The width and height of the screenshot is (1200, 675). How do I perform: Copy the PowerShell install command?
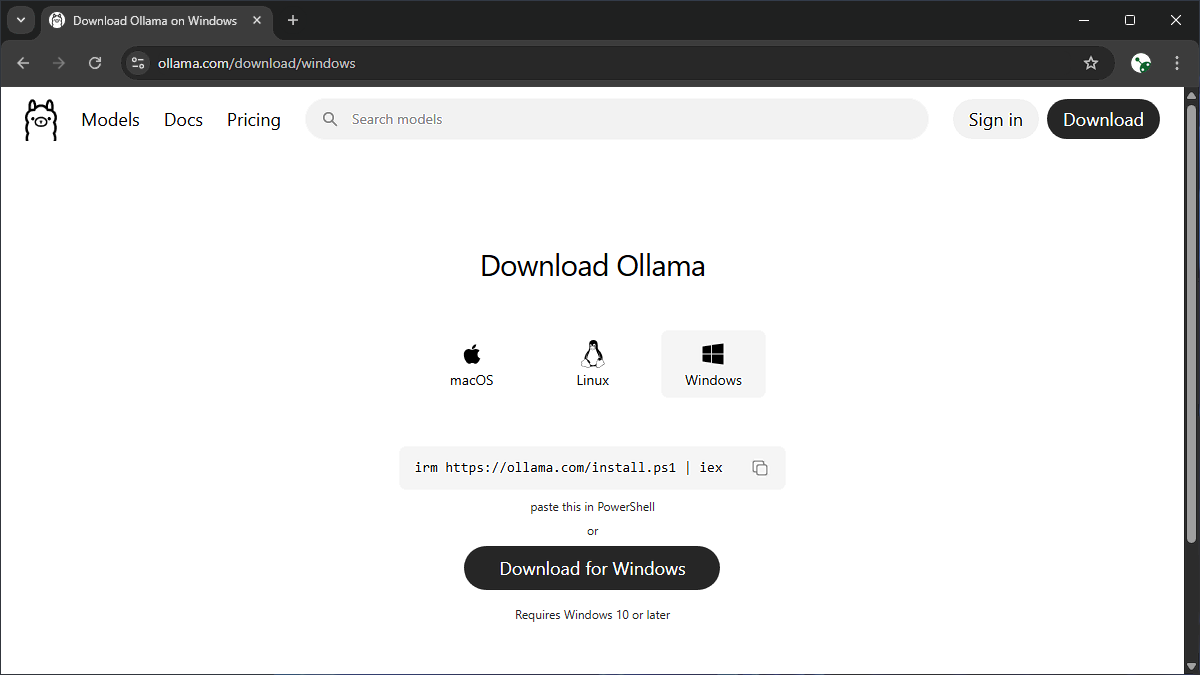click(760, 468)
